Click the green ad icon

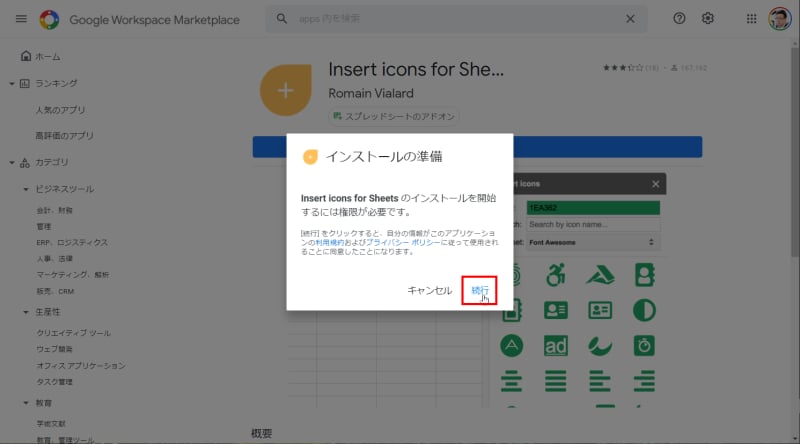click(x=556, y=346)
